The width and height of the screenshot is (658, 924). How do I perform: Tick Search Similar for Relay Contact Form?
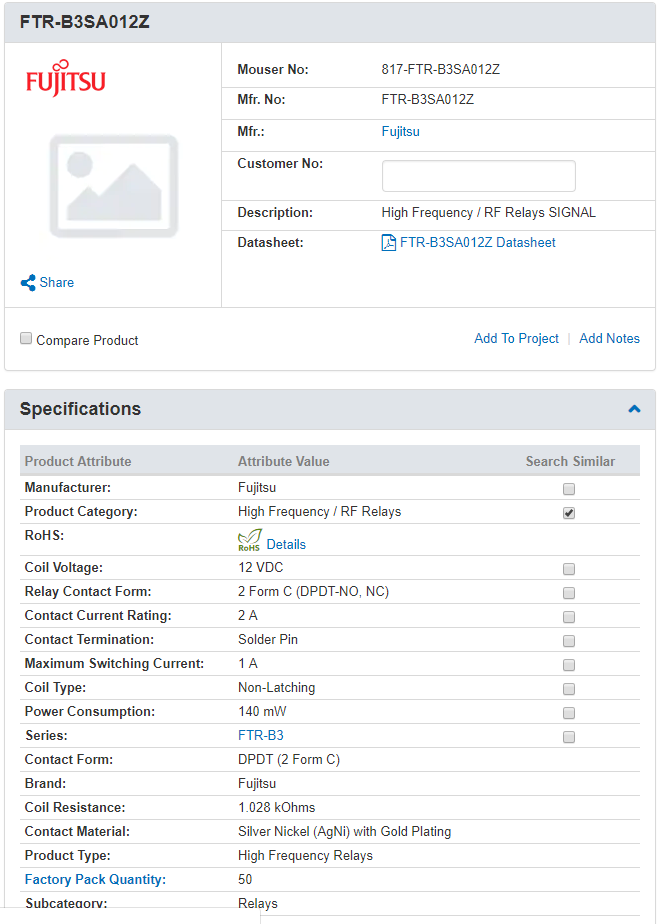click(x=568, y=593)
